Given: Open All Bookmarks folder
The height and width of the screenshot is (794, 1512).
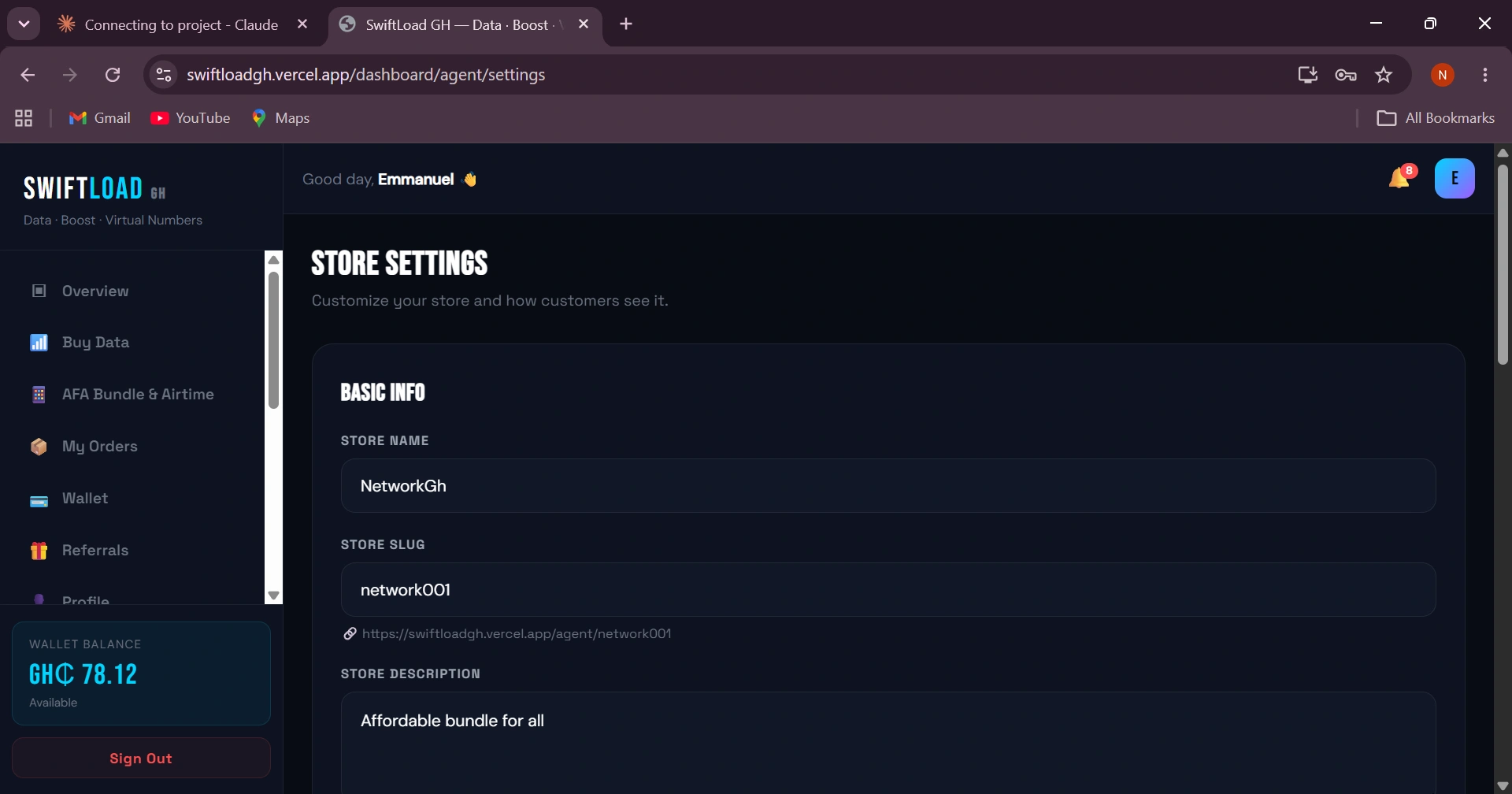Looking at the screenshot, I should 1436,118.
